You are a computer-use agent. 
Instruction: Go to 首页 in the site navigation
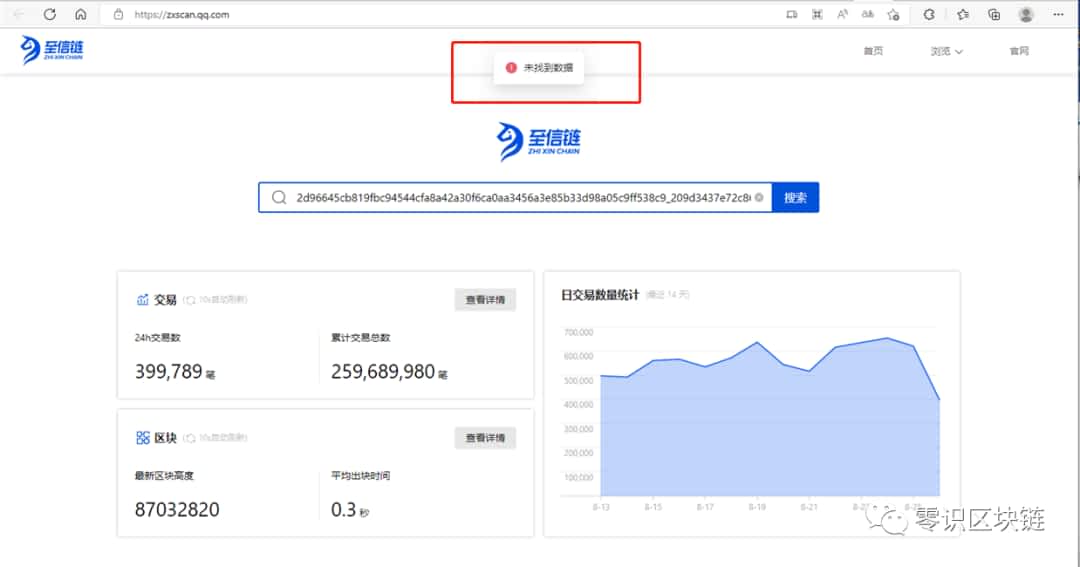tap(873, 51)
